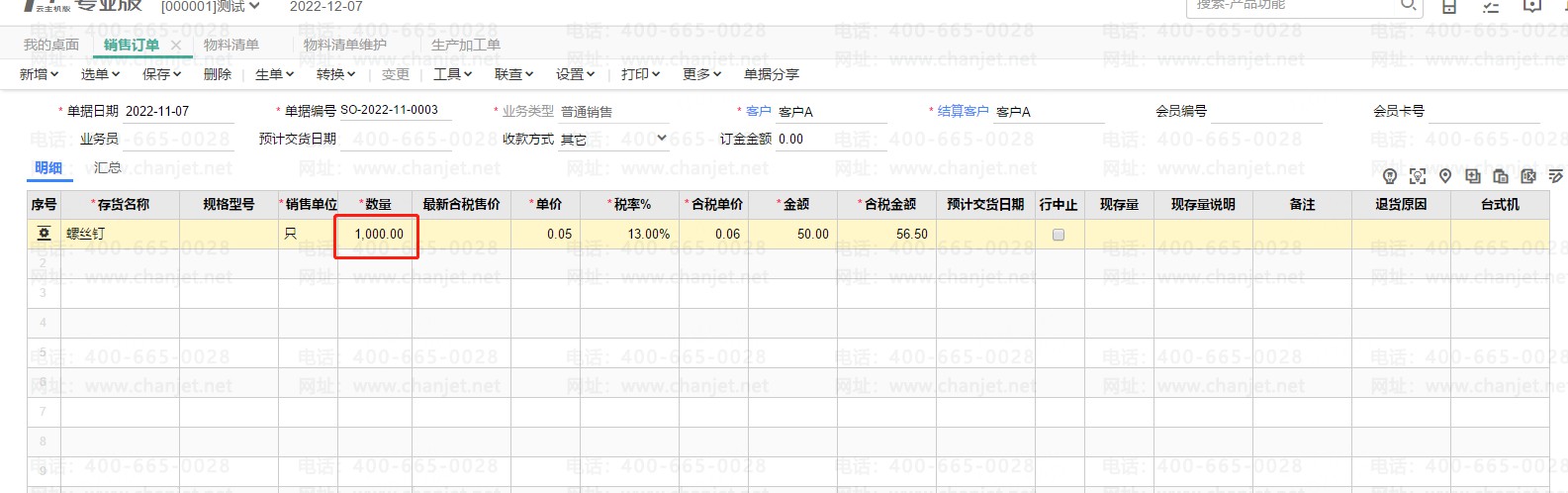Click the add-copy row icon

coord(1473,176)
